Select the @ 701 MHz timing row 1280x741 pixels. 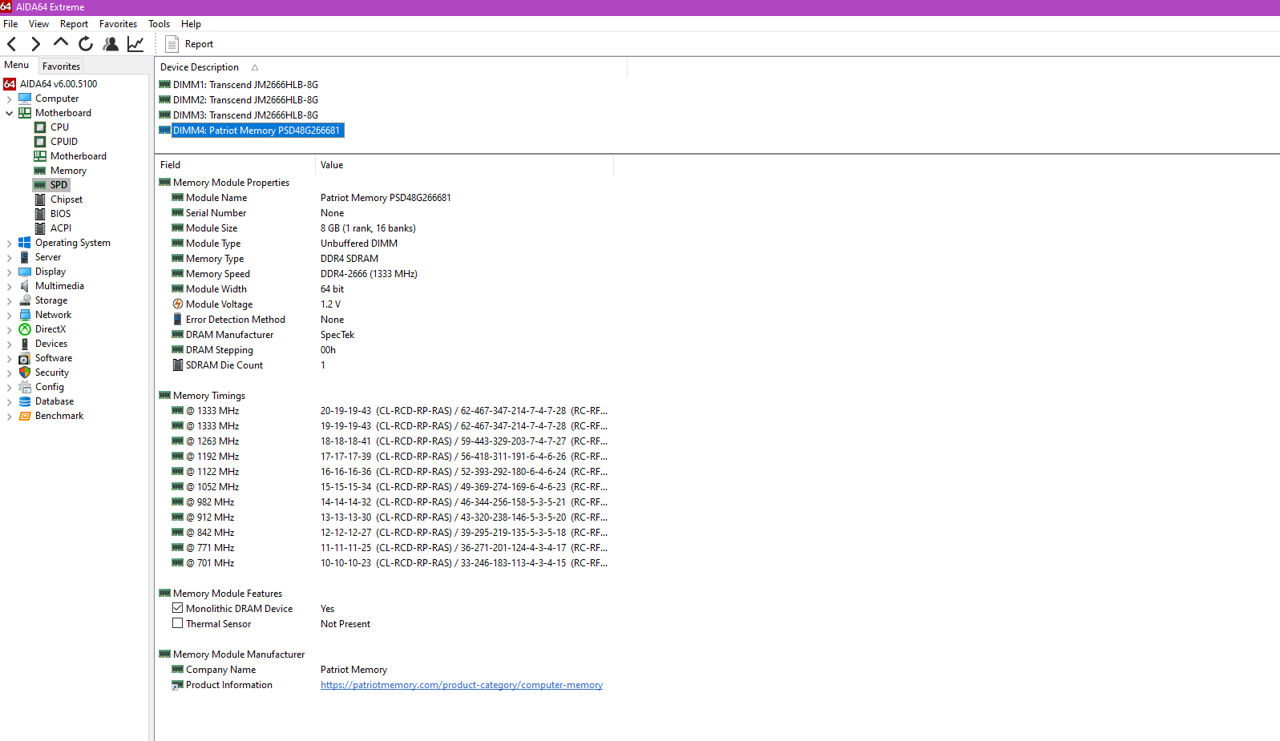385,563
